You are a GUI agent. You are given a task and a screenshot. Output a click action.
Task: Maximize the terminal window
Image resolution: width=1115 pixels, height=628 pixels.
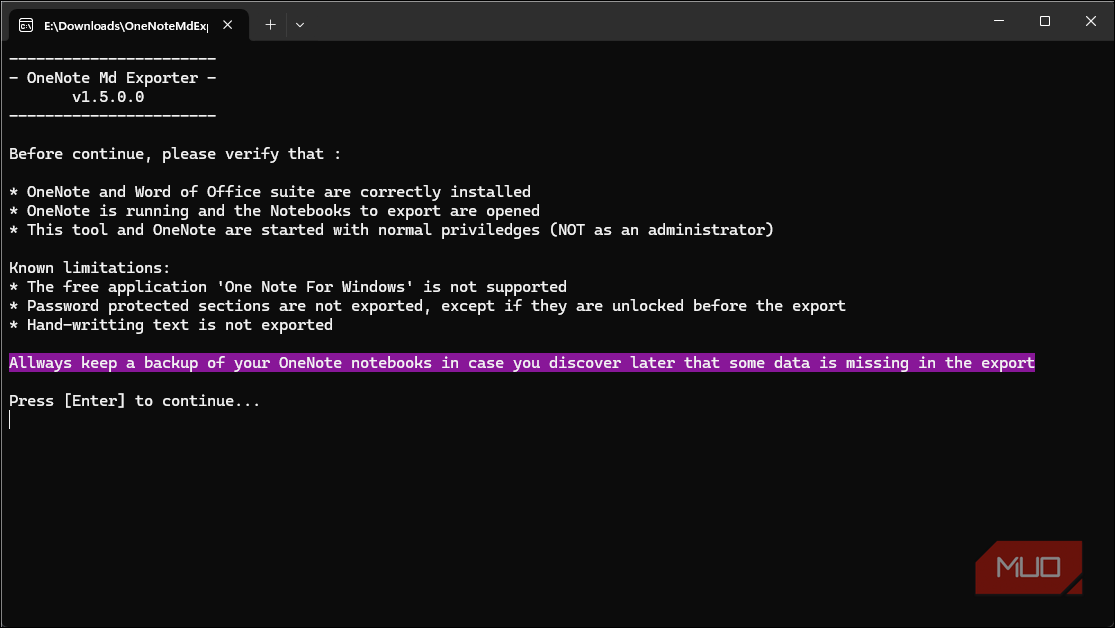point(1044,21)
